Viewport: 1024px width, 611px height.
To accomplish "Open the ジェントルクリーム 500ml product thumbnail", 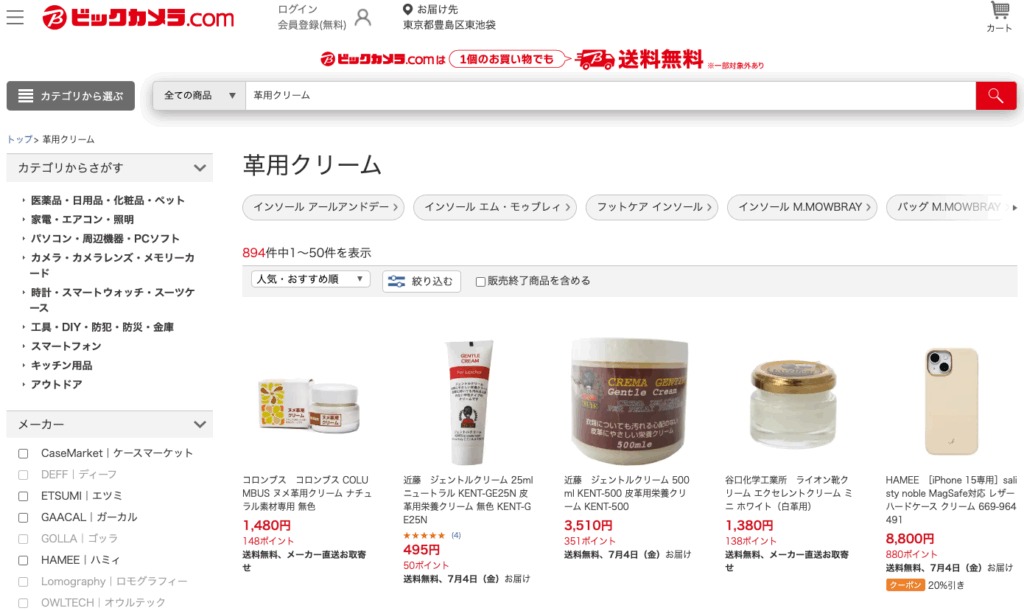I will [x=630, y=400].
